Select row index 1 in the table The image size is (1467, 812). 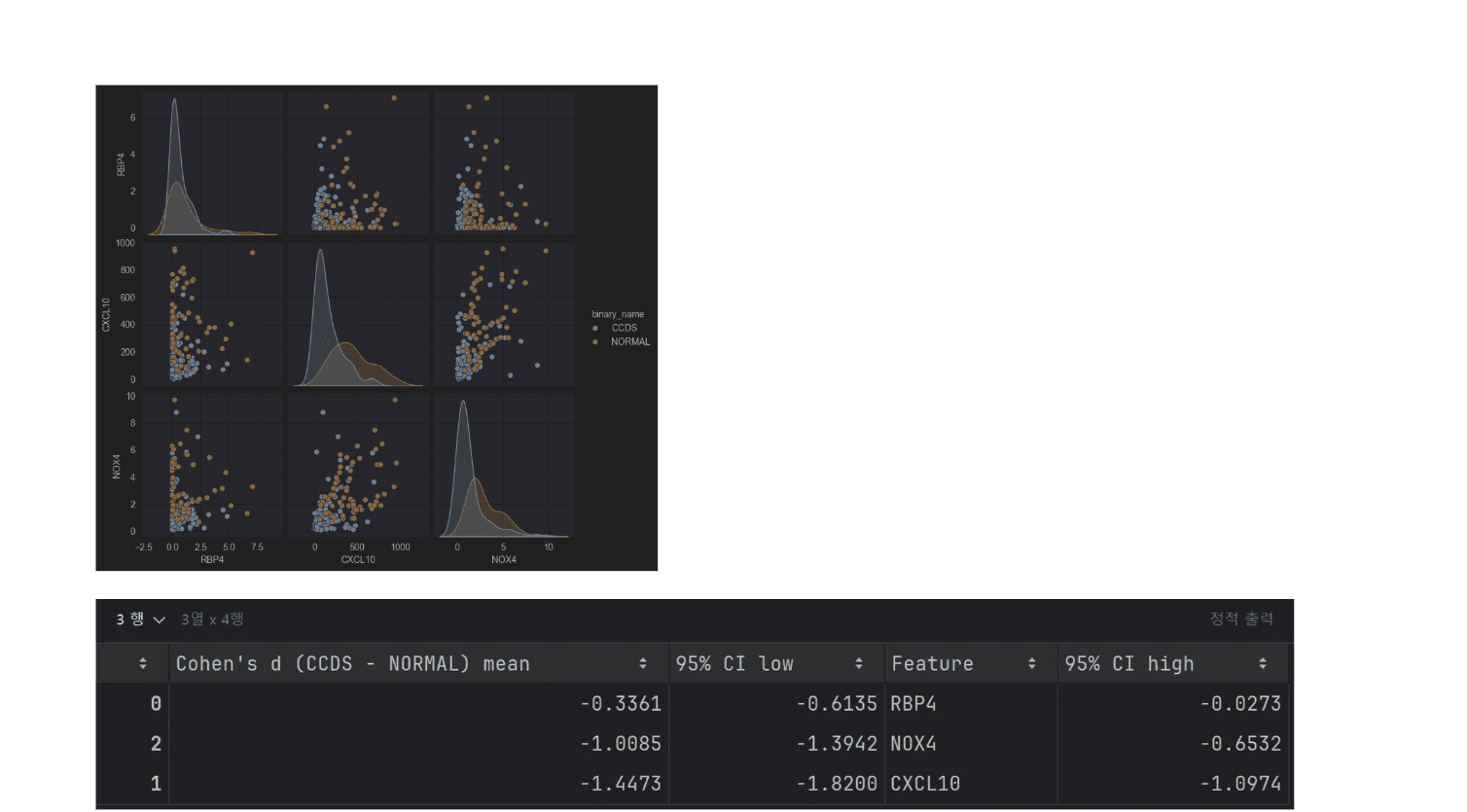tap(156, 783)
